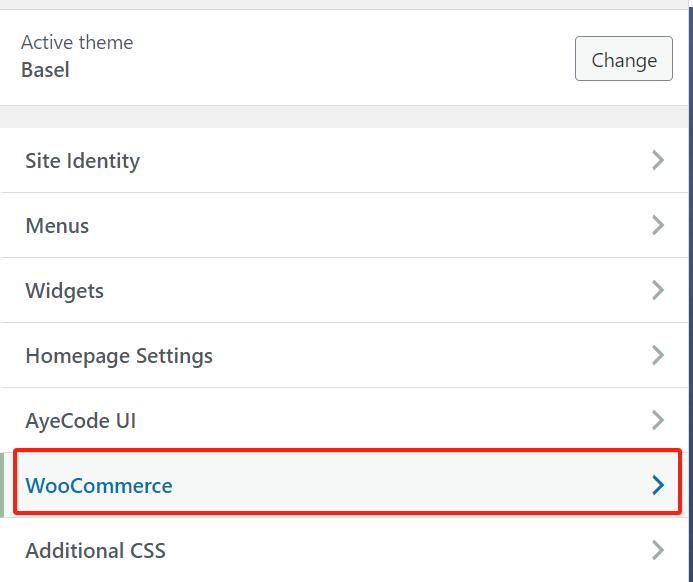The height and width of the screenshot is (582, 693).
Task: Select the AyeCode UI section
Action: [x=81, y=421]
